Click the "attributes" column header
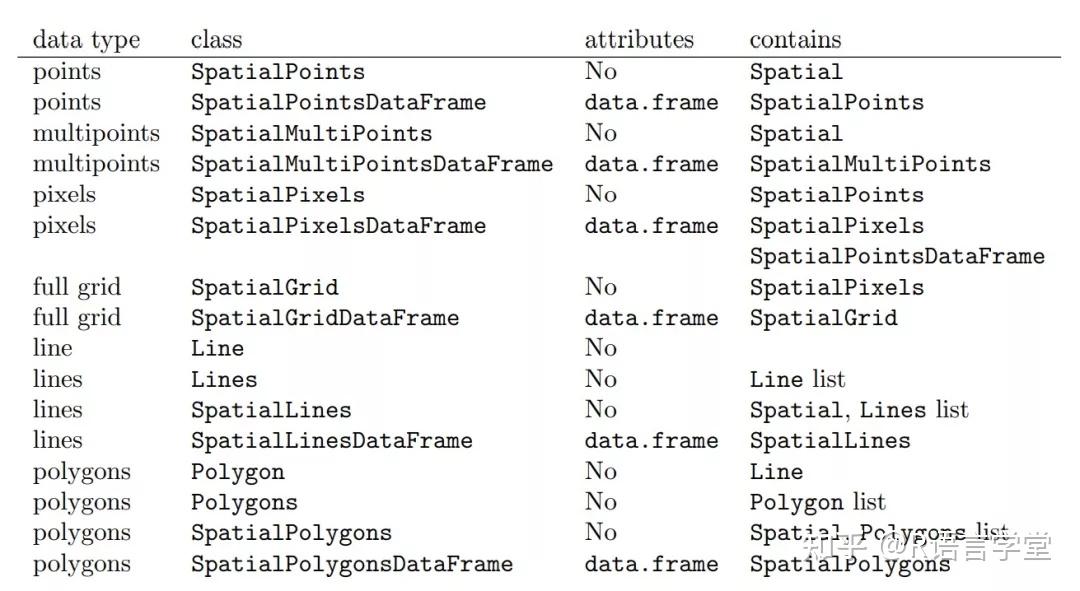This screenshot has height=591, width=1080. (x=639, y=40)
